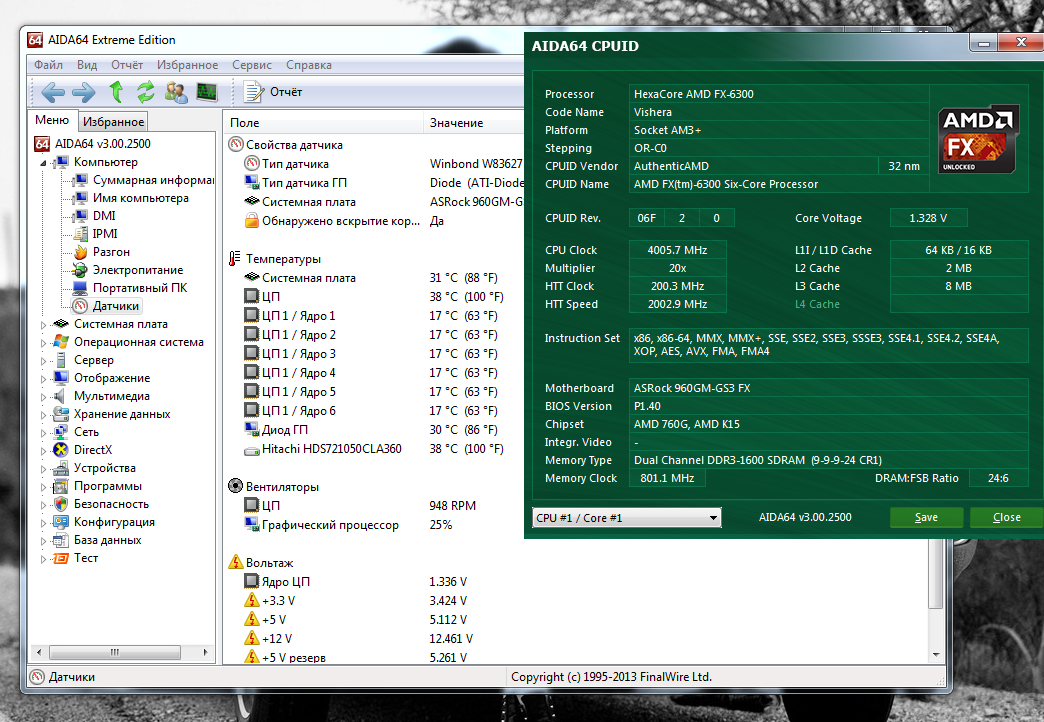
Task: Open the Избранное menu in menu bar
Action: point(188,65)
